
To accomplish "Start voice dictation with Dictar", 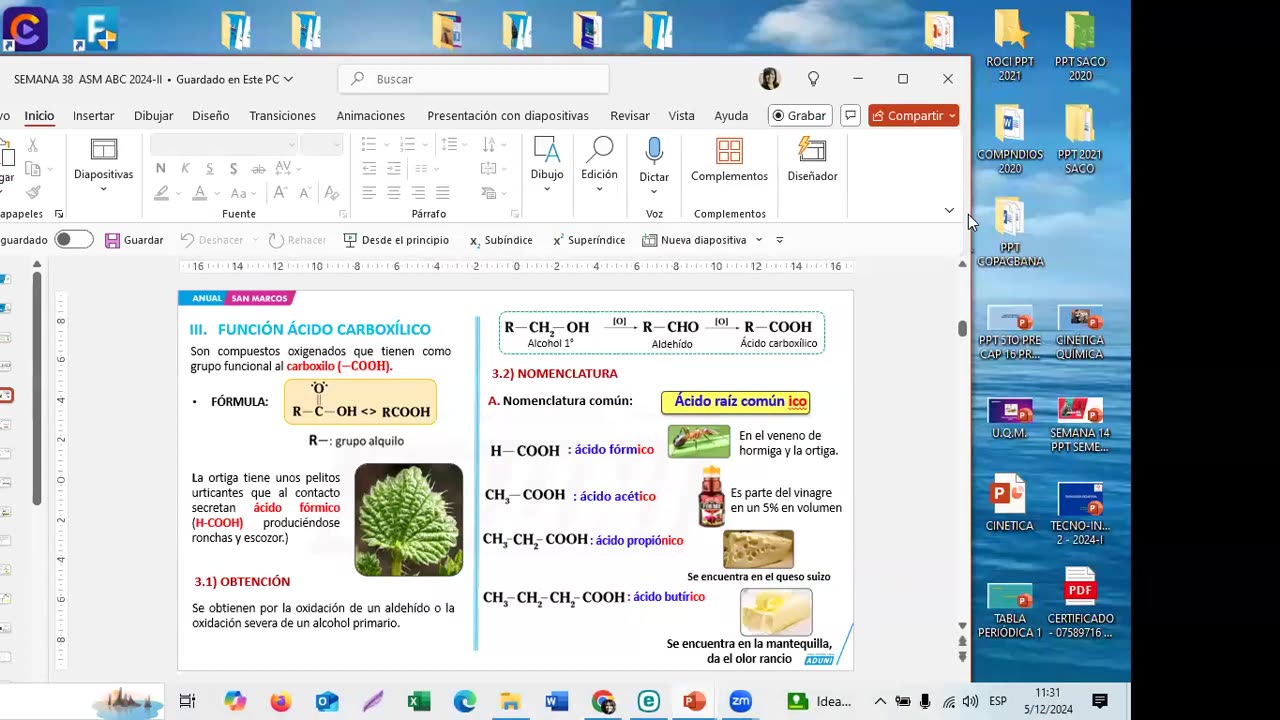I will [x=654, y=166].
